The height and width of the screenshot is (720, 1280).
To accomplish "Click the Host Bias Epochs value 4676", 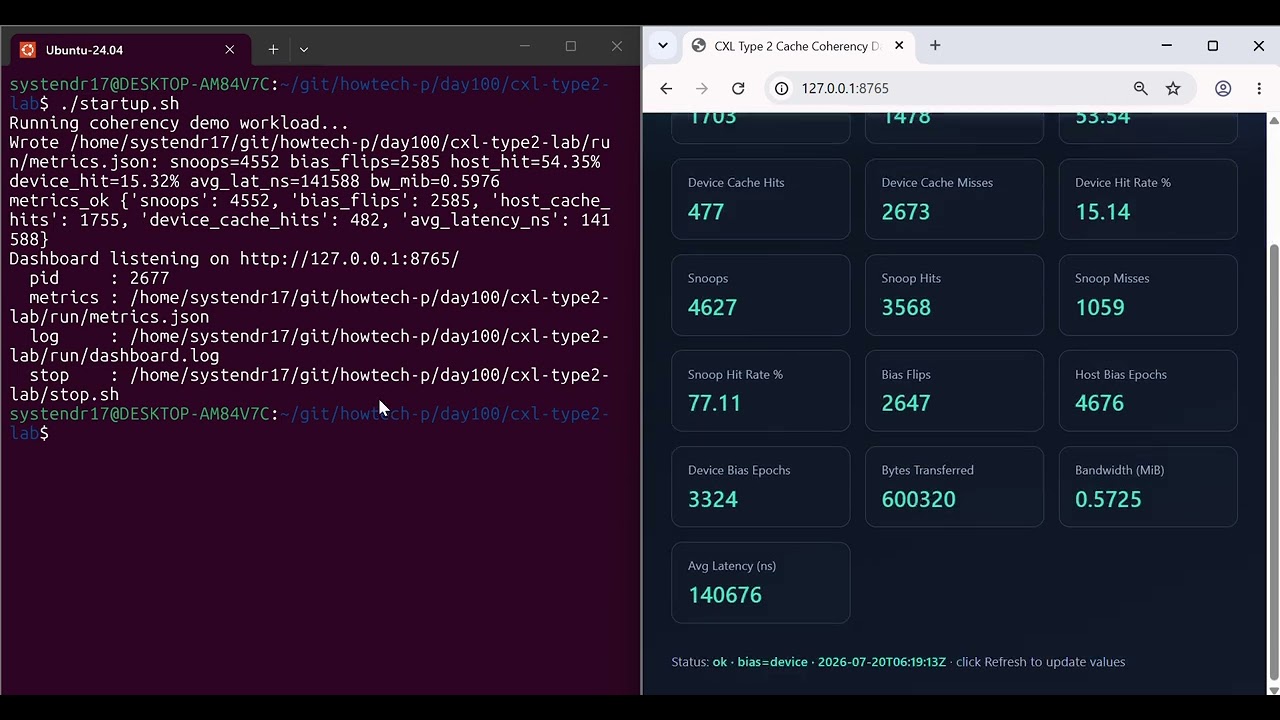I will [x=1100, y=403].
